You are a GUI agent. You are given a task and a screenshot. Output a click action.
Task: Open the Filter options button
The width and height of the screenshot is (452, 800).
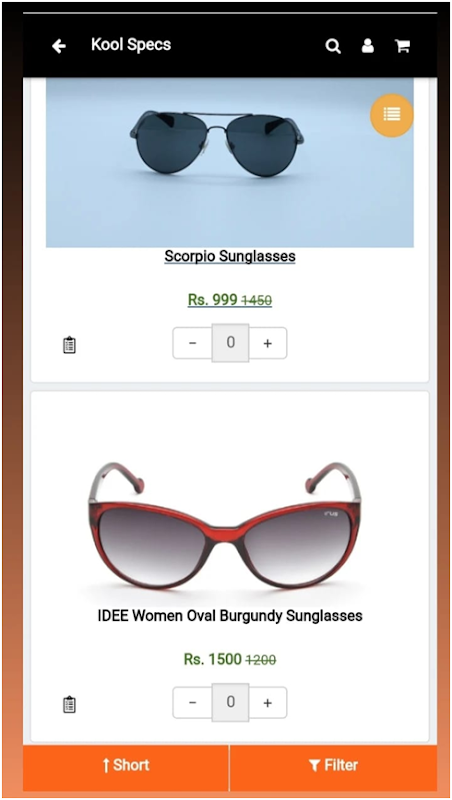[334, 765]
